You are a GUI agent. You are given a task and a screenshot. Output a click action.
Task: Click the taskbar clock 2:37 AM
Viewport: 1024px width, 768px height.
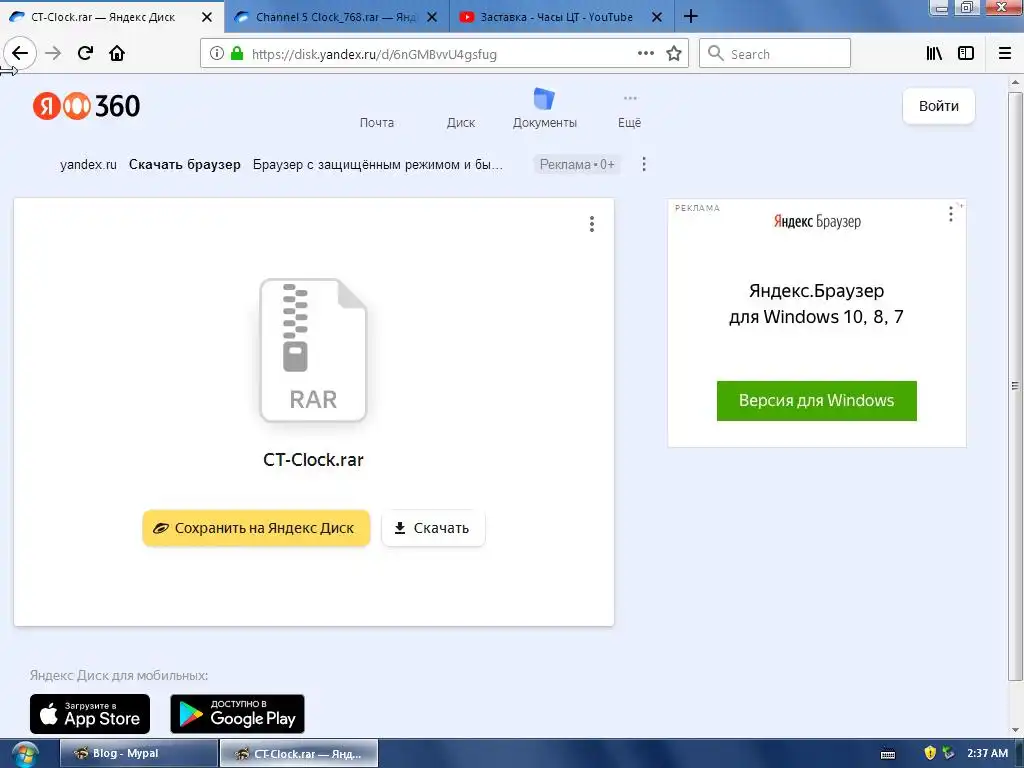click(x=987, y=753)
